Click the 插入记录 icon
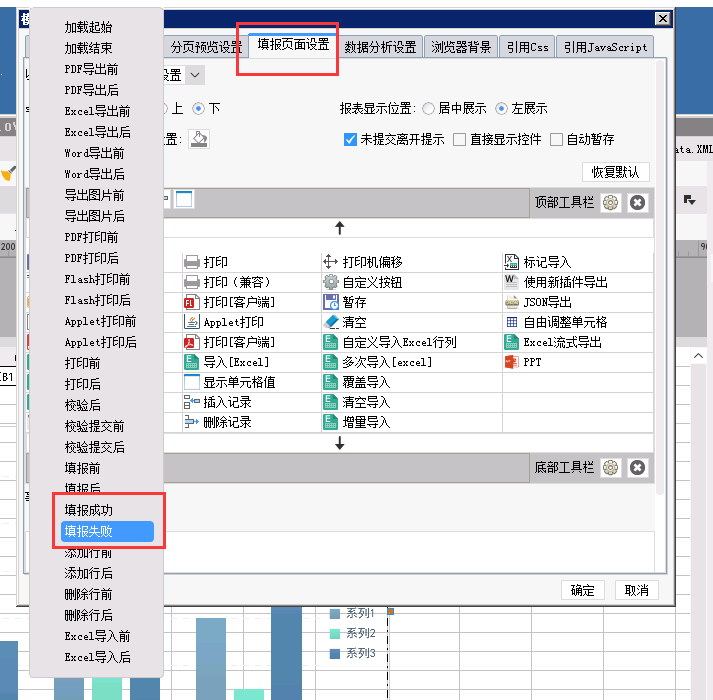This screenshot has height=700, width=713. (192, 402)
